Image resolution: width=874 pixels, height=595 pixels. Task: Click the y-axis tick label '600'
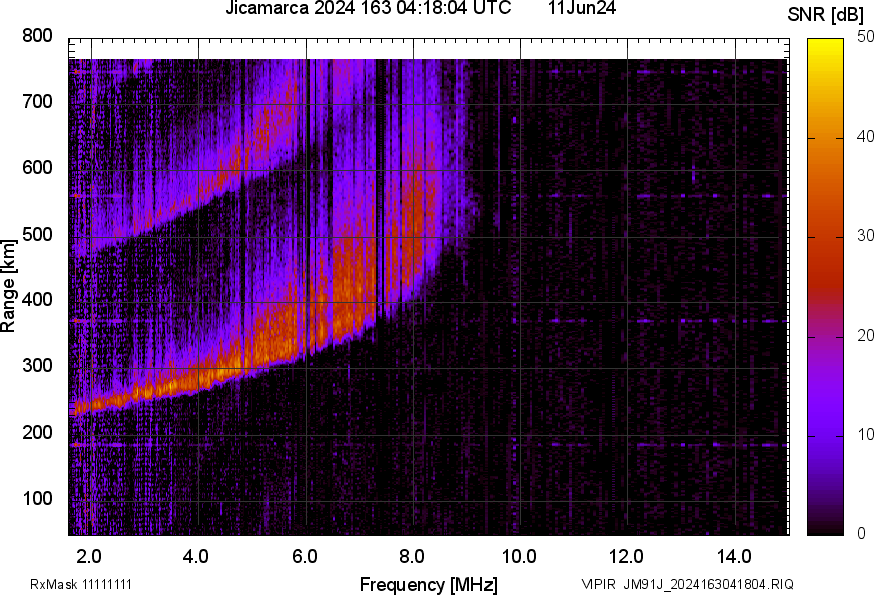[x=37, y=168]
